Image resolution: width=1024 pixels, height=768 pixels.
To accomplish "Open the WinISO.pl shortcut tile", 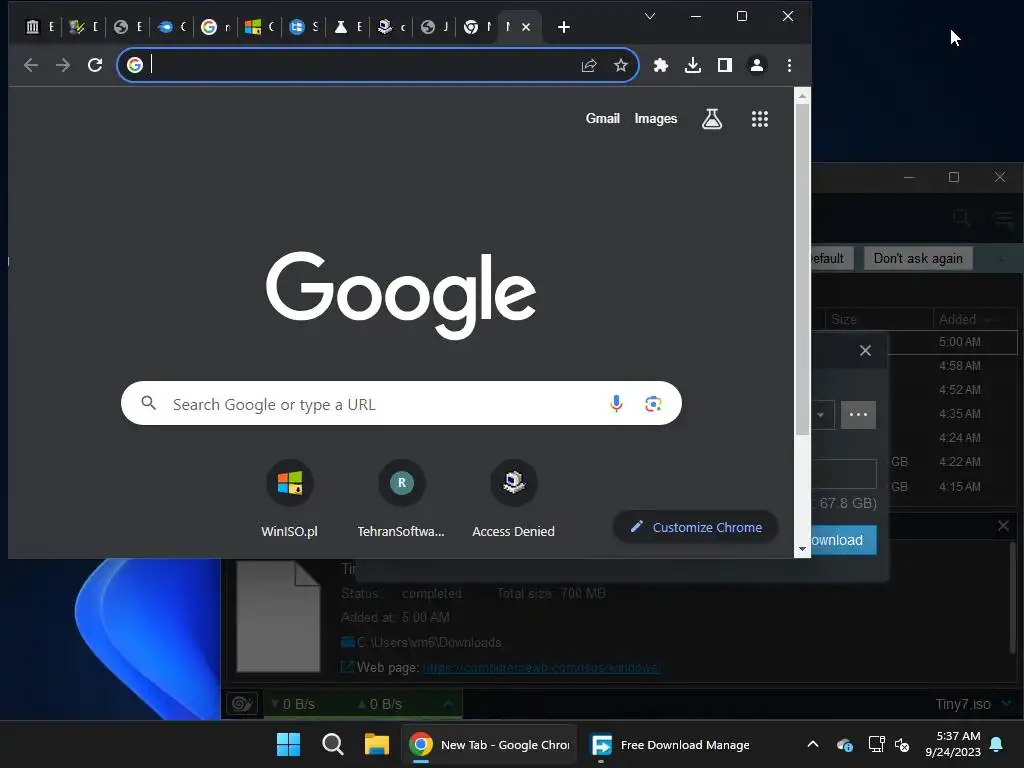I will 289,499.
